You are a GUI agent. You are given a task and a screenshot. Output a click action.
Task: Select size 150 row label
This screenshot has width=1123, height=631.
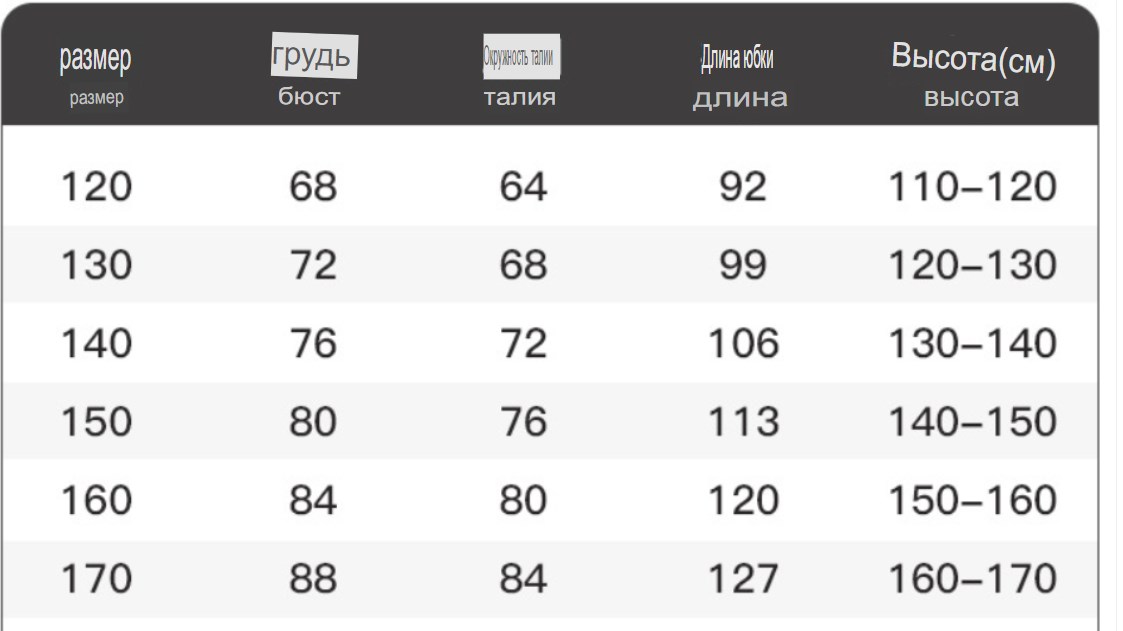[x=97, y=421]
